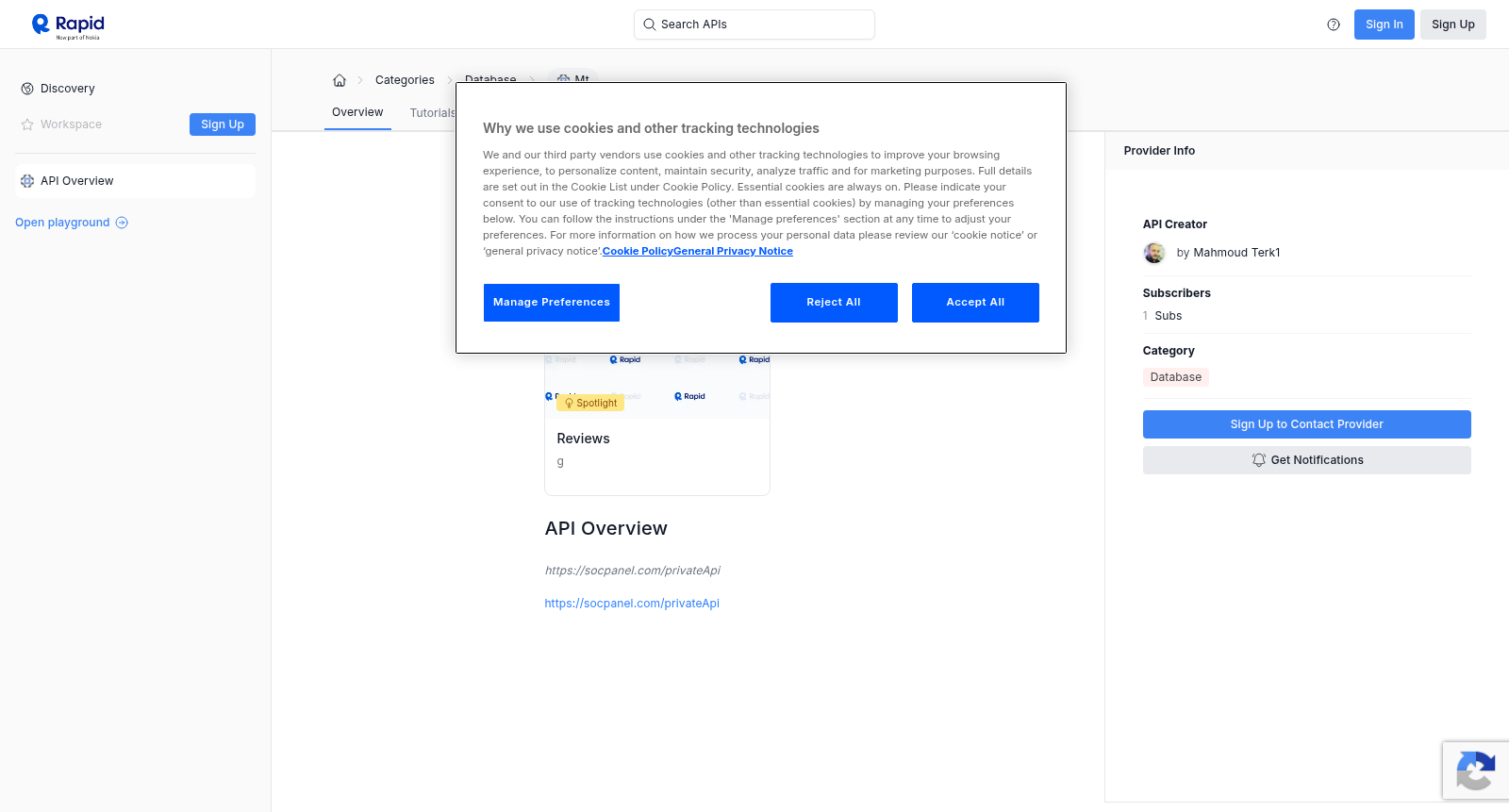
Task: Click Accept All cookies
Action: point(975,303)
